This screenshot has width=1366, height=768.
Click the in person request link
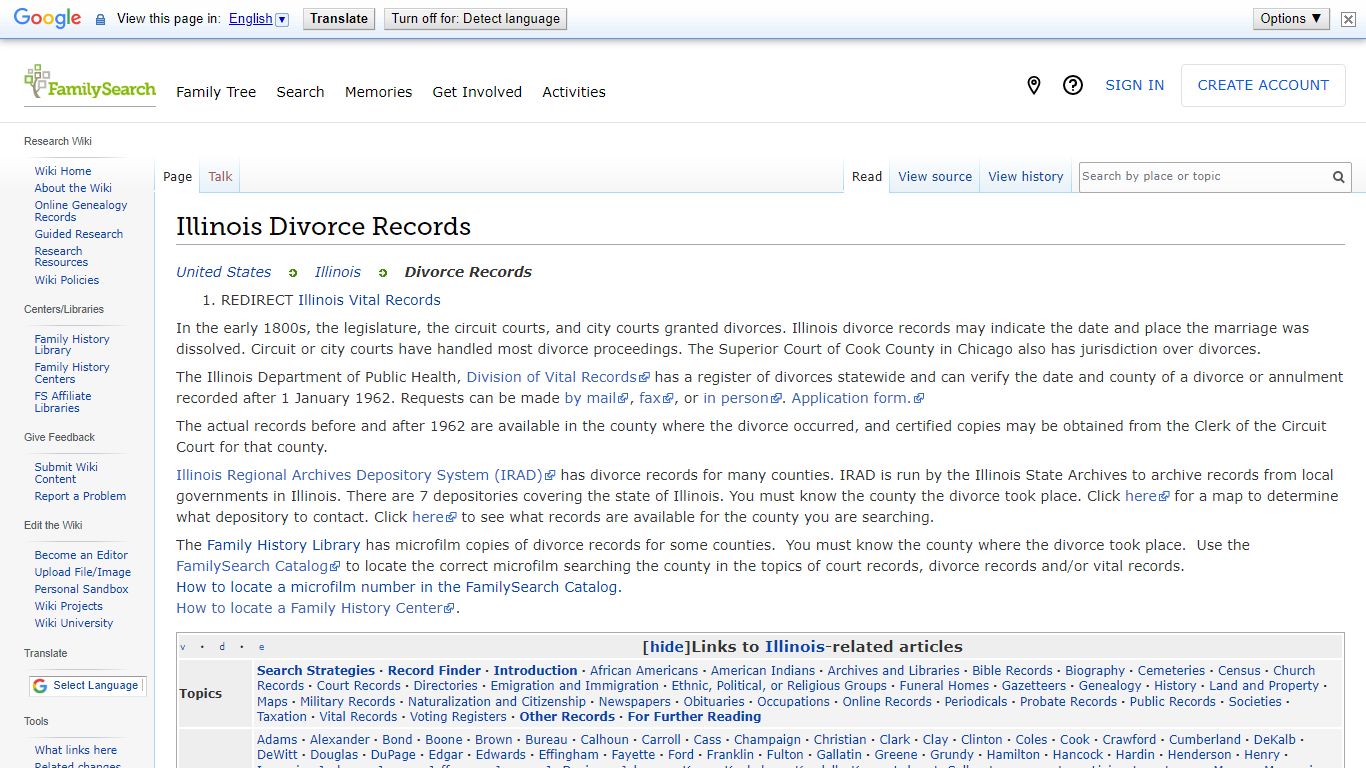743,398
